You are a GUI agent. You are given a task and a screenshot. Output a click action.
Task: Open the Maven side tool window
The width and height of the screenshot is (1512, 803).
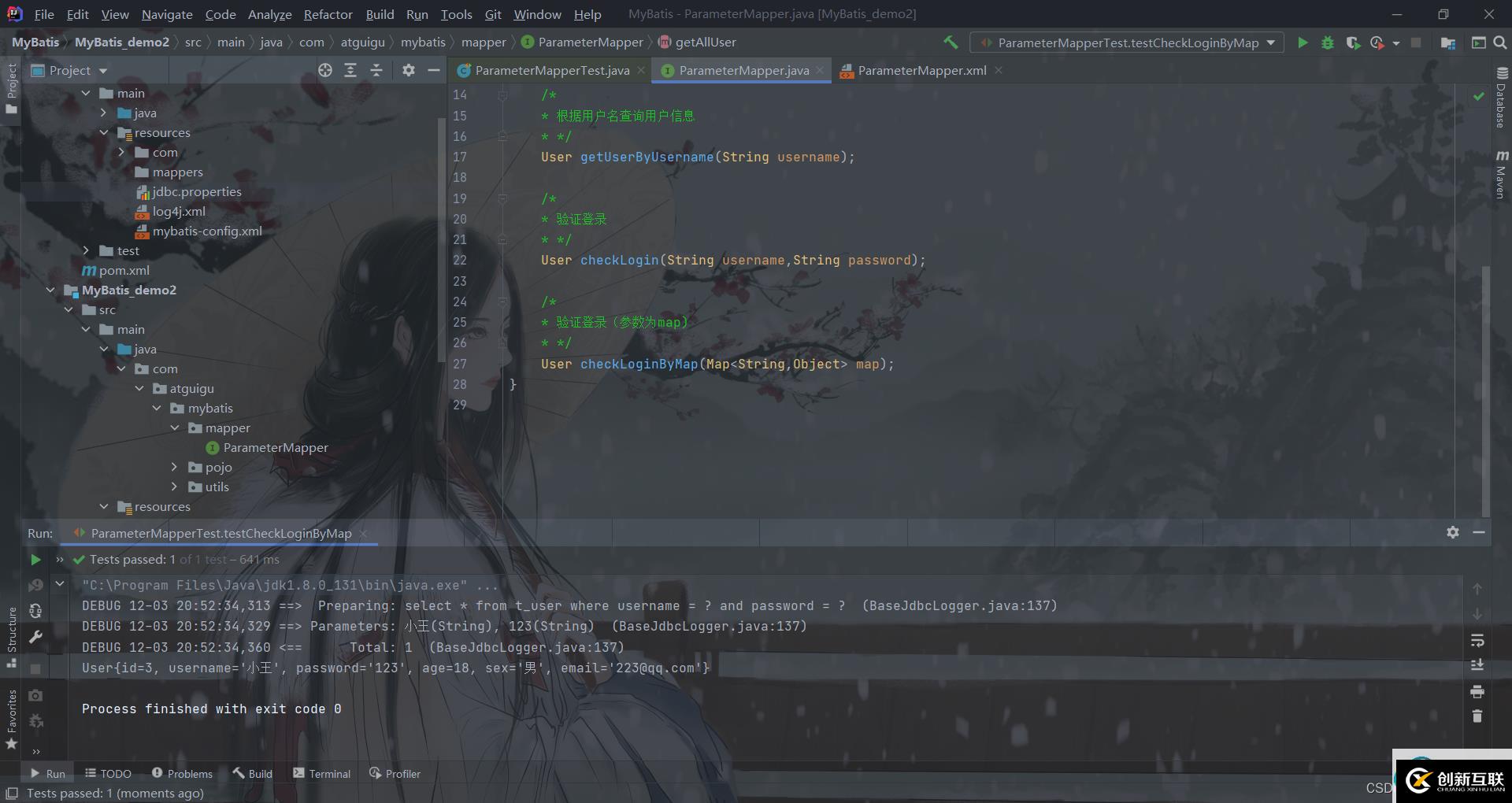pyautogui.click(x=1501, y=174)
